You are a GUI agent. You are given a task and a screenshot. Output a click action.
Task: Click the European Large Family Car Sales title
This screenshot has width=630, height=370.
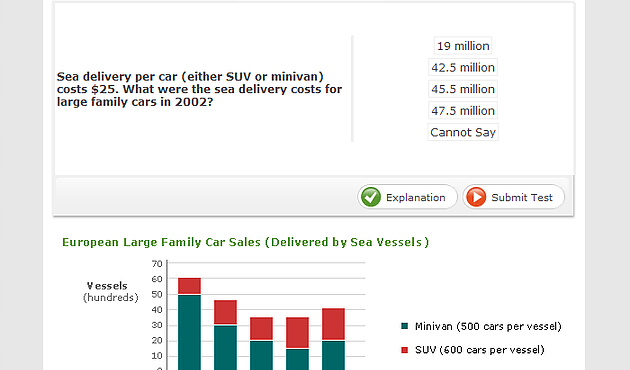point(245,242)
